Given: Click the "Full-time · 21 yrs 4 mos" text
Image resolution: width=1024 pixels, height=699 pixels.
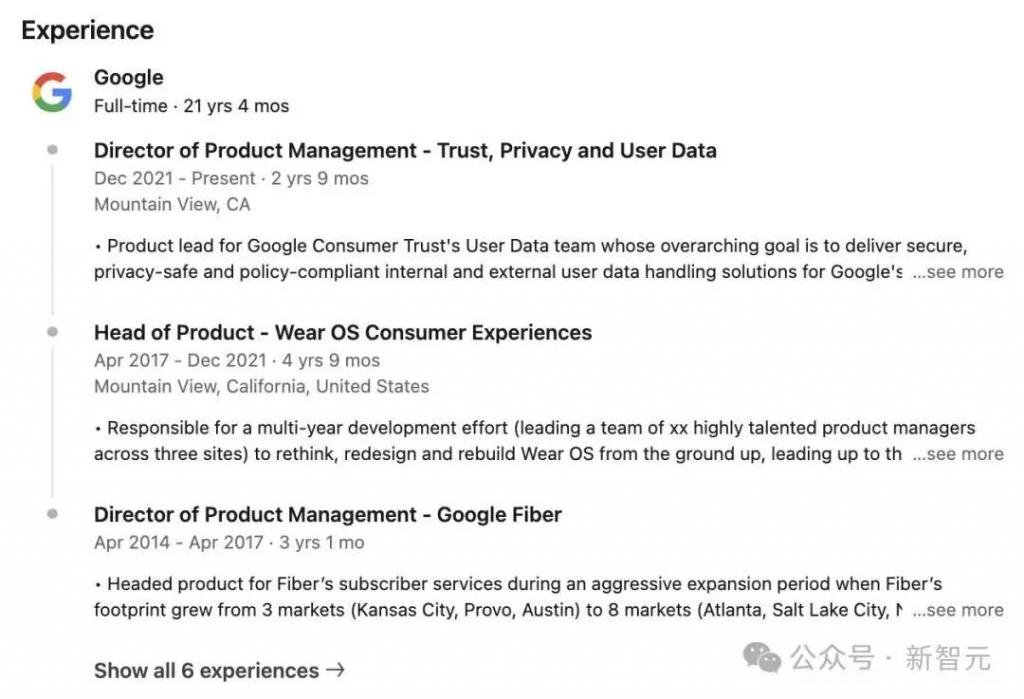Looking at the screenshot, I should (192, 106).
